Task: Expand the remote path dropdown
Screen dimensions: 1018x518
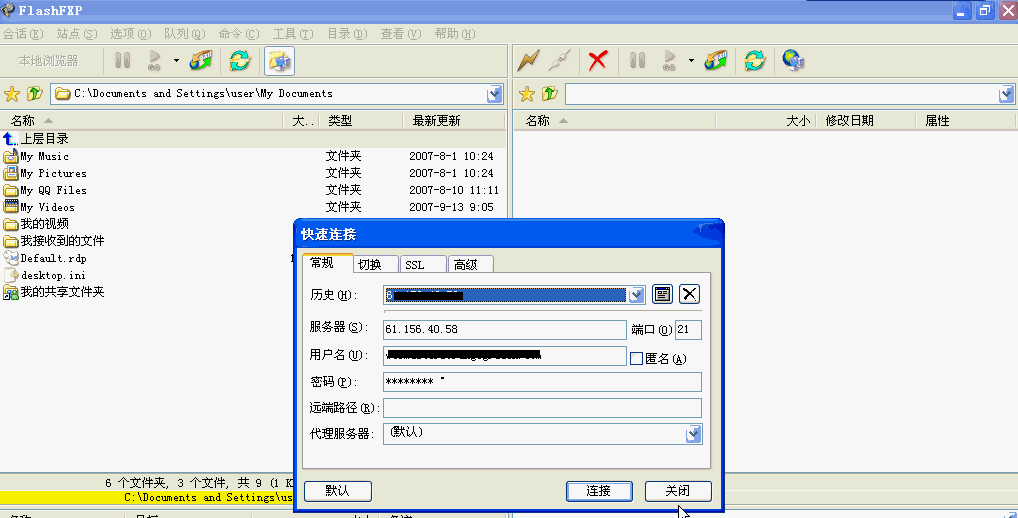Action: coord(1006,94)
